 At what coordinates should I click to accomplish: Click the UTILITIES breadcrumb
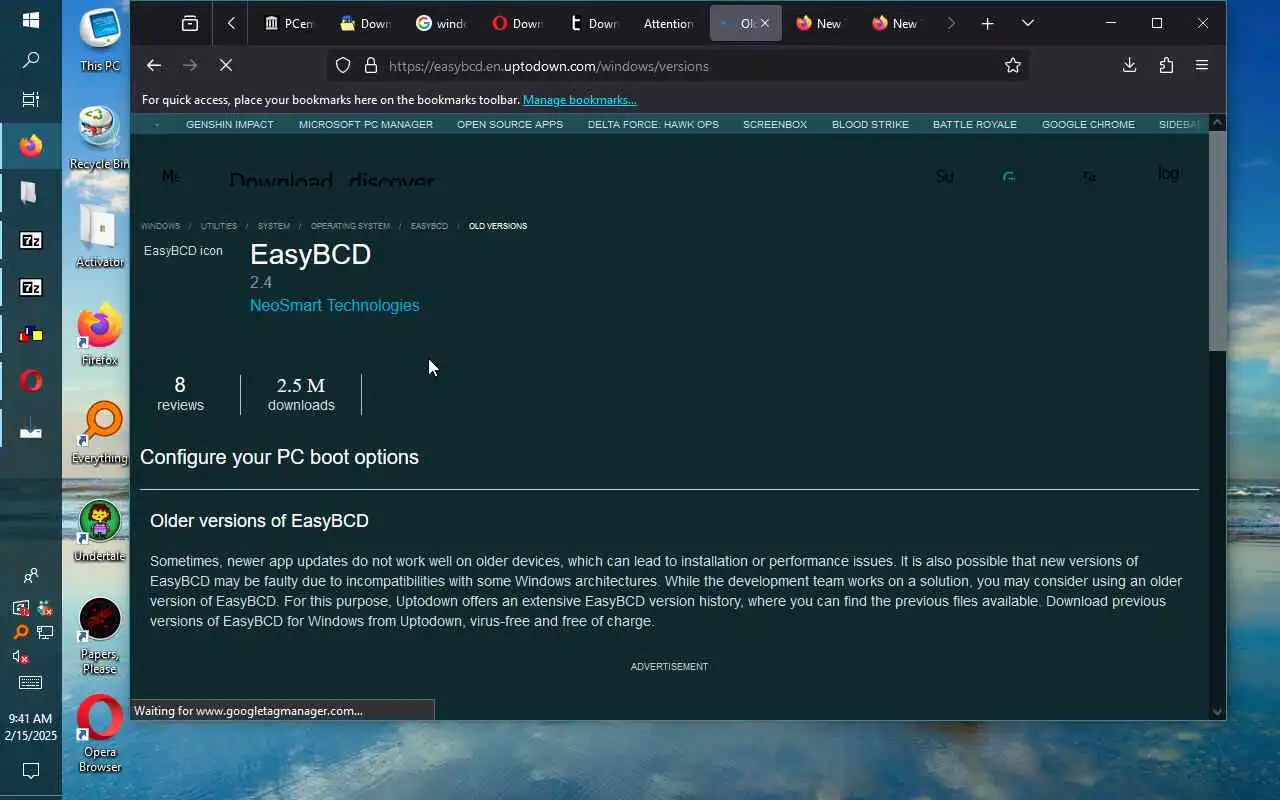pyautogui.click(x=219, y=226)
